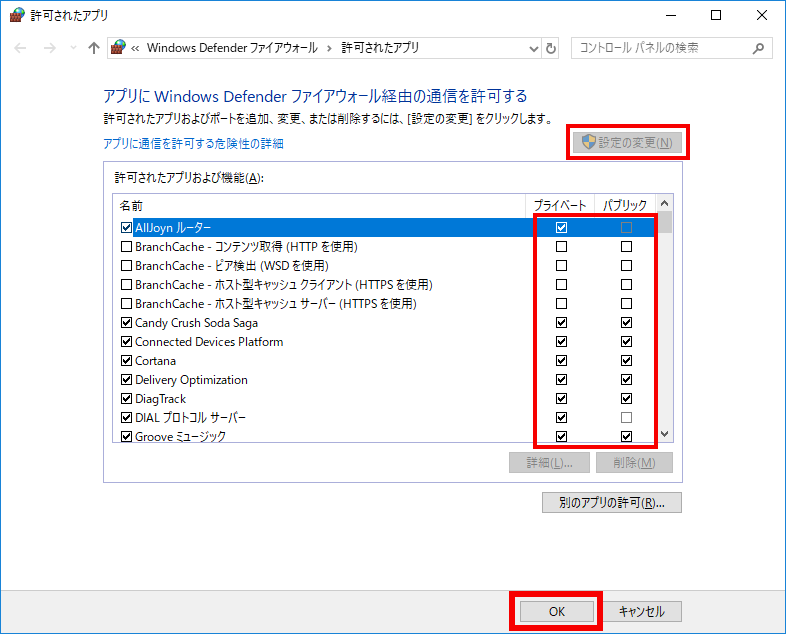The height and width of the screenshot is (634, 786).
Task: Click the firewall icon in address bar
Action: 118,48
